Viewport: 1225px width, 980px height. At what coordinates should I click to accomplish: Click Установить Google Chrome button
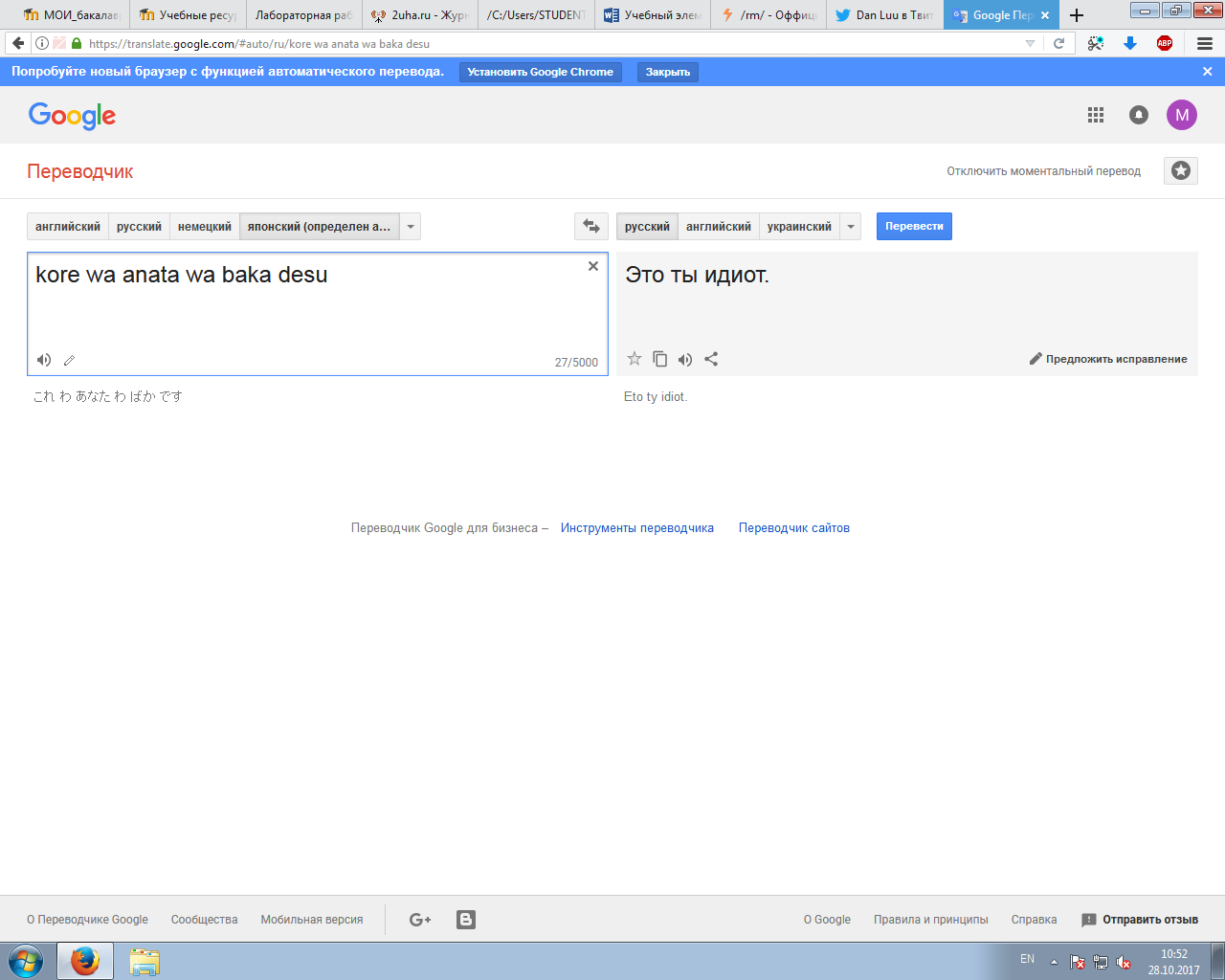[541, 72]
